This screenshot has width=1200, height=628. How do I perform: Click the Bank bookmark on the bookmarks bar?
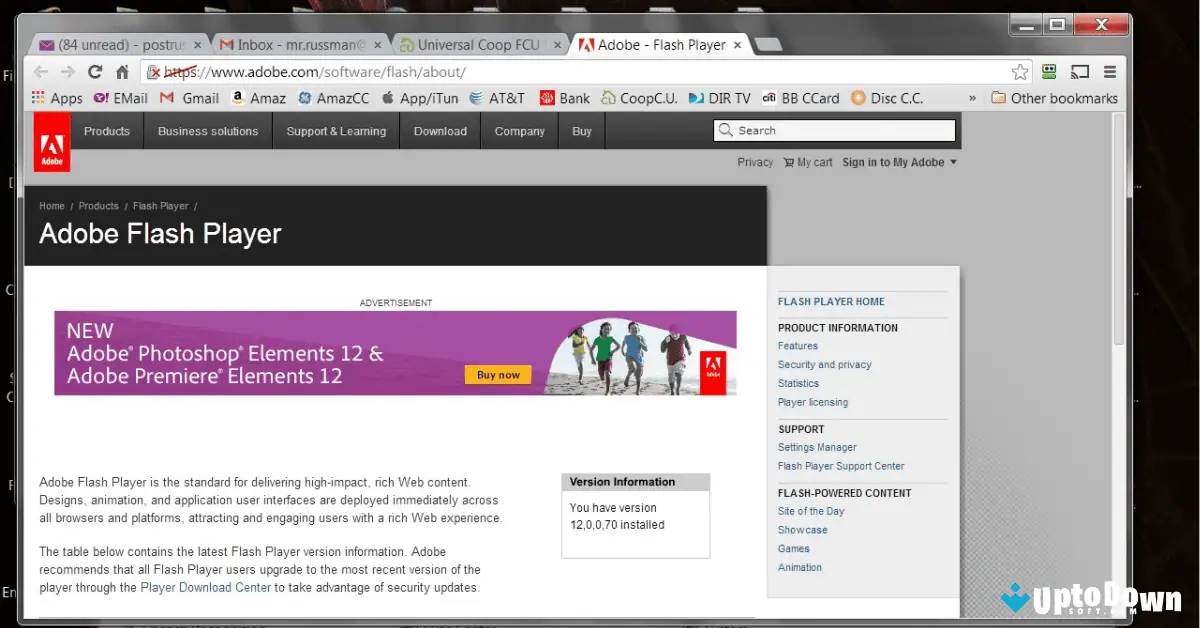click(x=565, y=97)
